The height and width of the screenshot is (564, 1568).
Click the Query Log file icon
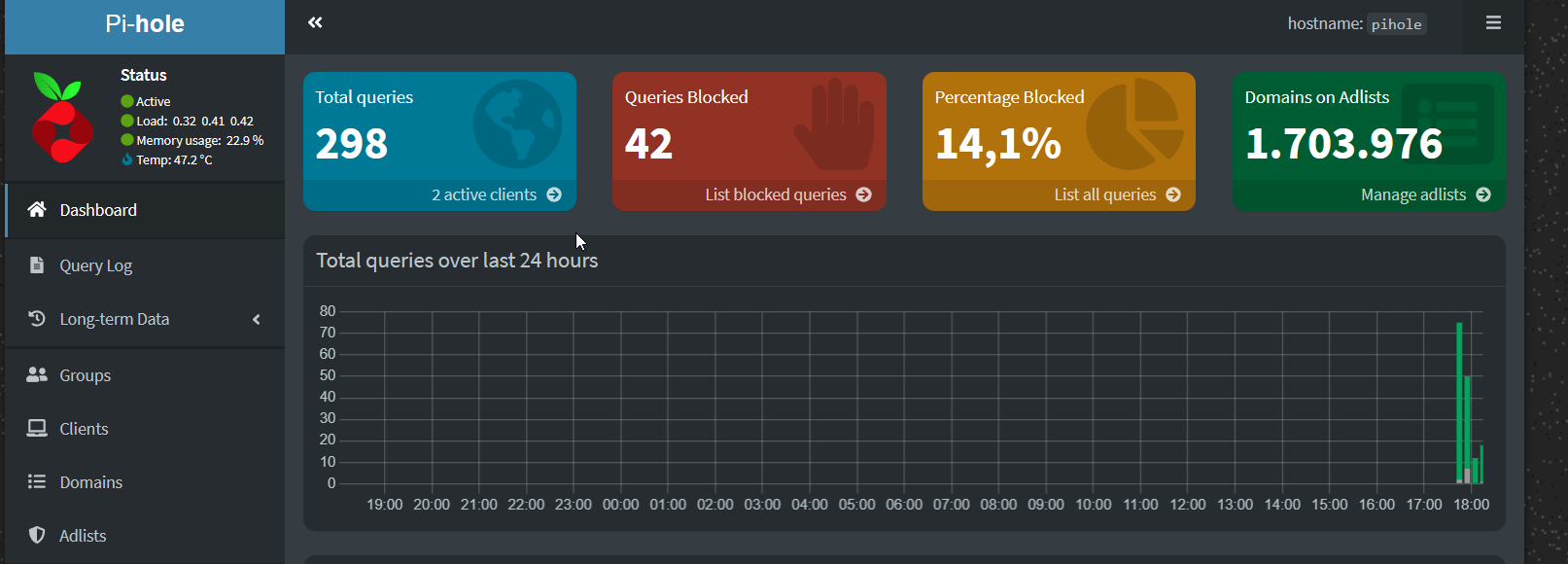pyautogui.click(x=37, y=264)
